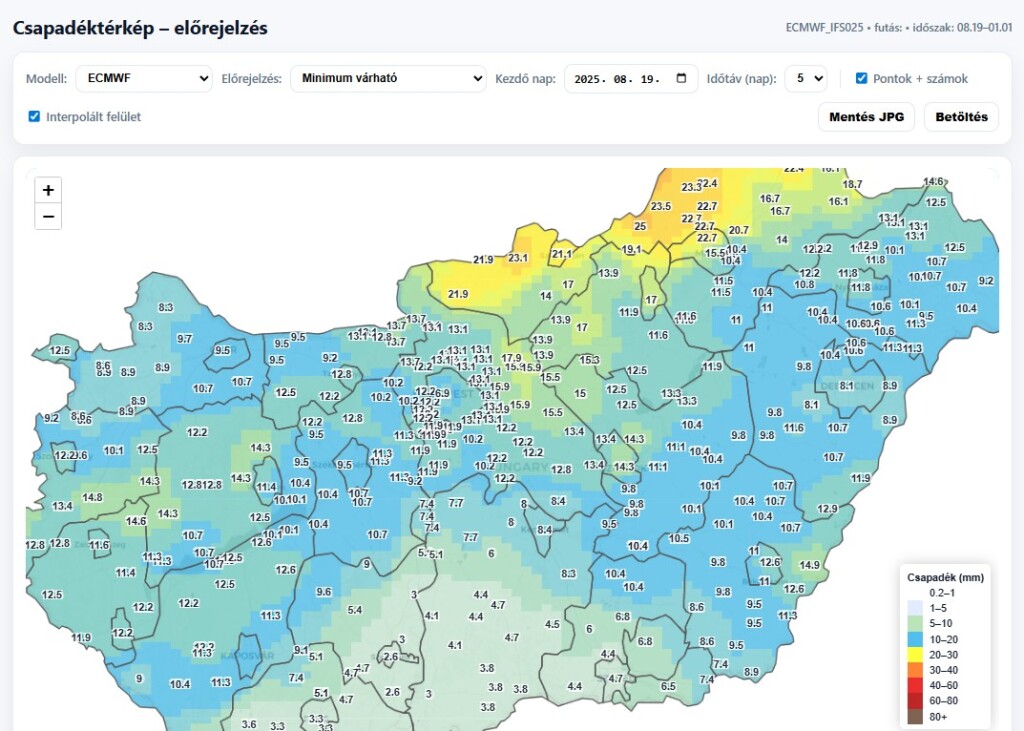Focus the Kezdő nap date field
Viewport: 1024px width, 731px height.
620,79
